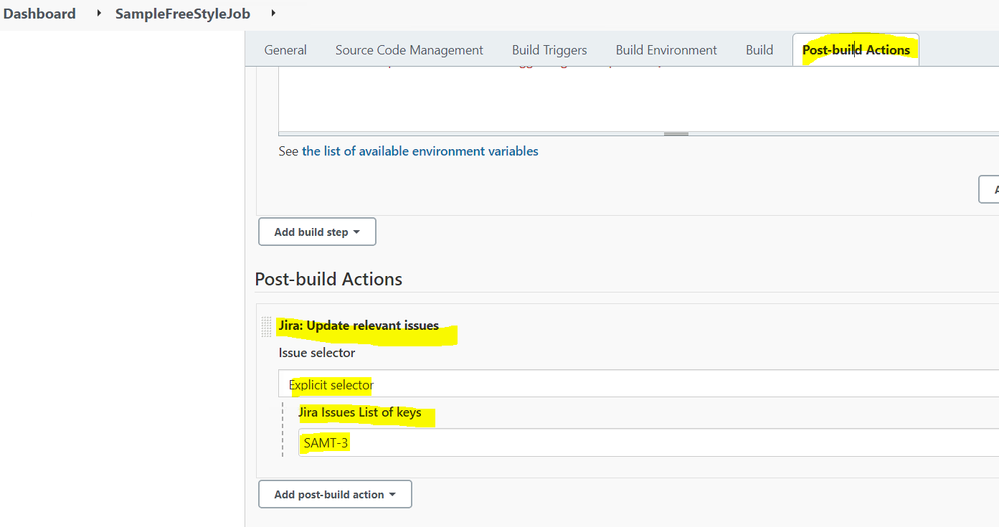Click the Issue selector label

tap(317, 353)
